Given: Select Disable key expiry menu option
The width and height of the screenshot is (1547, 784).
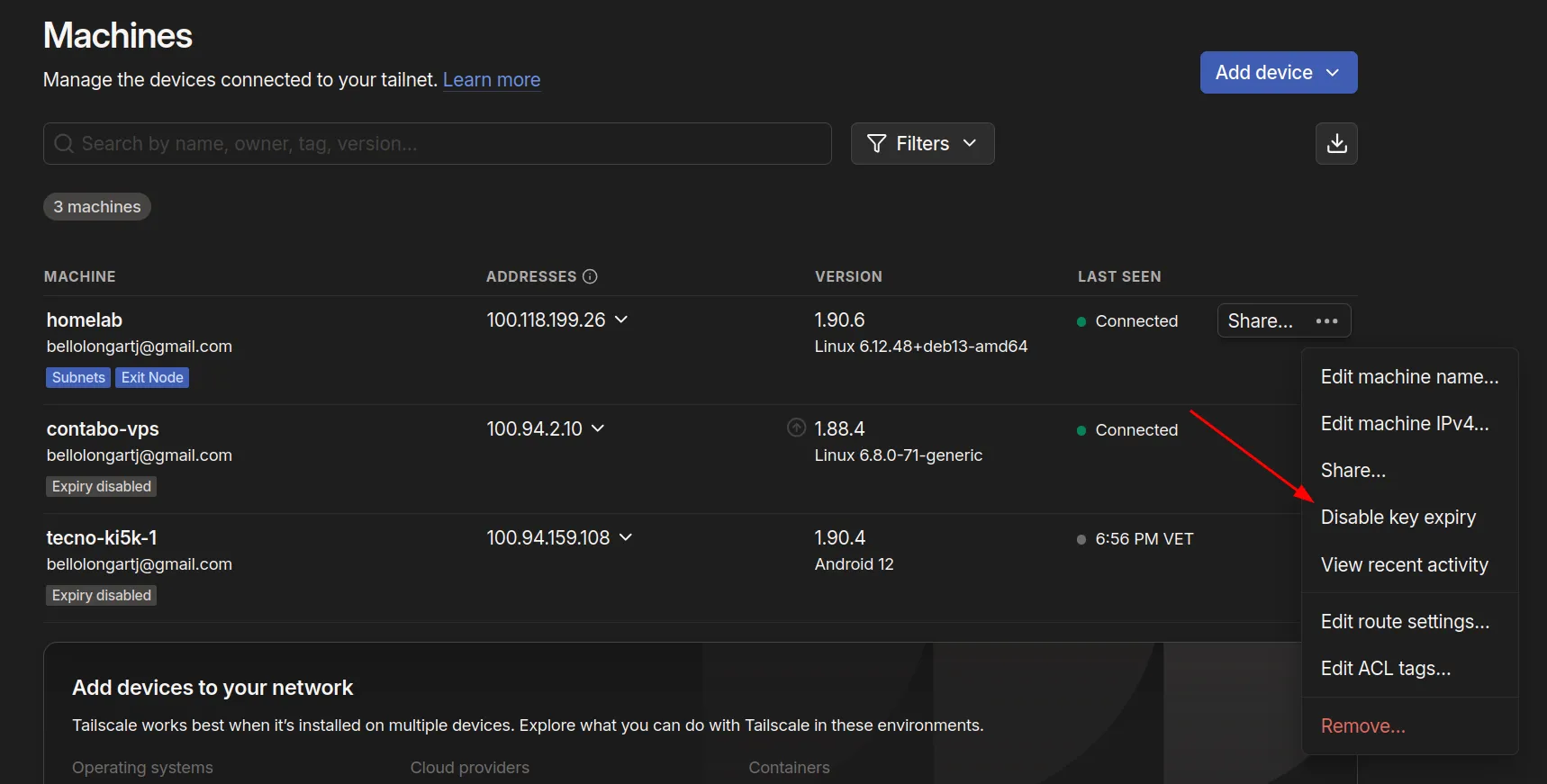Looking at the screenshot, I should click(1398, 518).
